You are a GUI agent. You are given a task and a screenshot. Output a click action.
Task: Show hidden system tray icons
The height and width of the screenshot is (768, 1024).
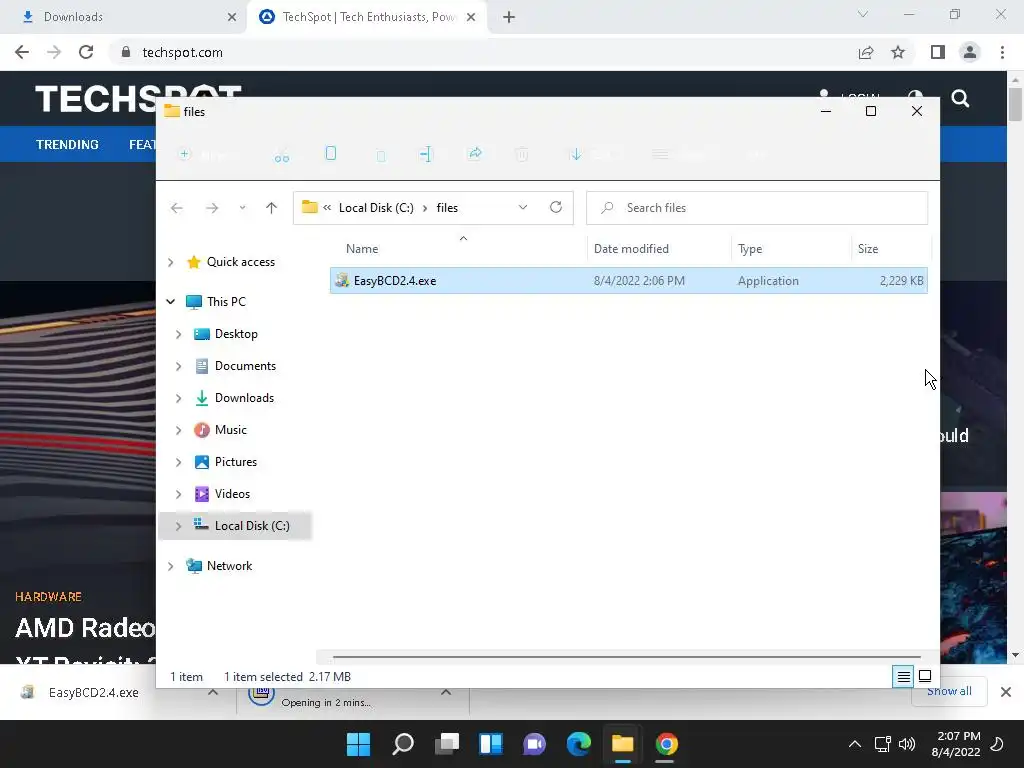[x=854, y=744]
